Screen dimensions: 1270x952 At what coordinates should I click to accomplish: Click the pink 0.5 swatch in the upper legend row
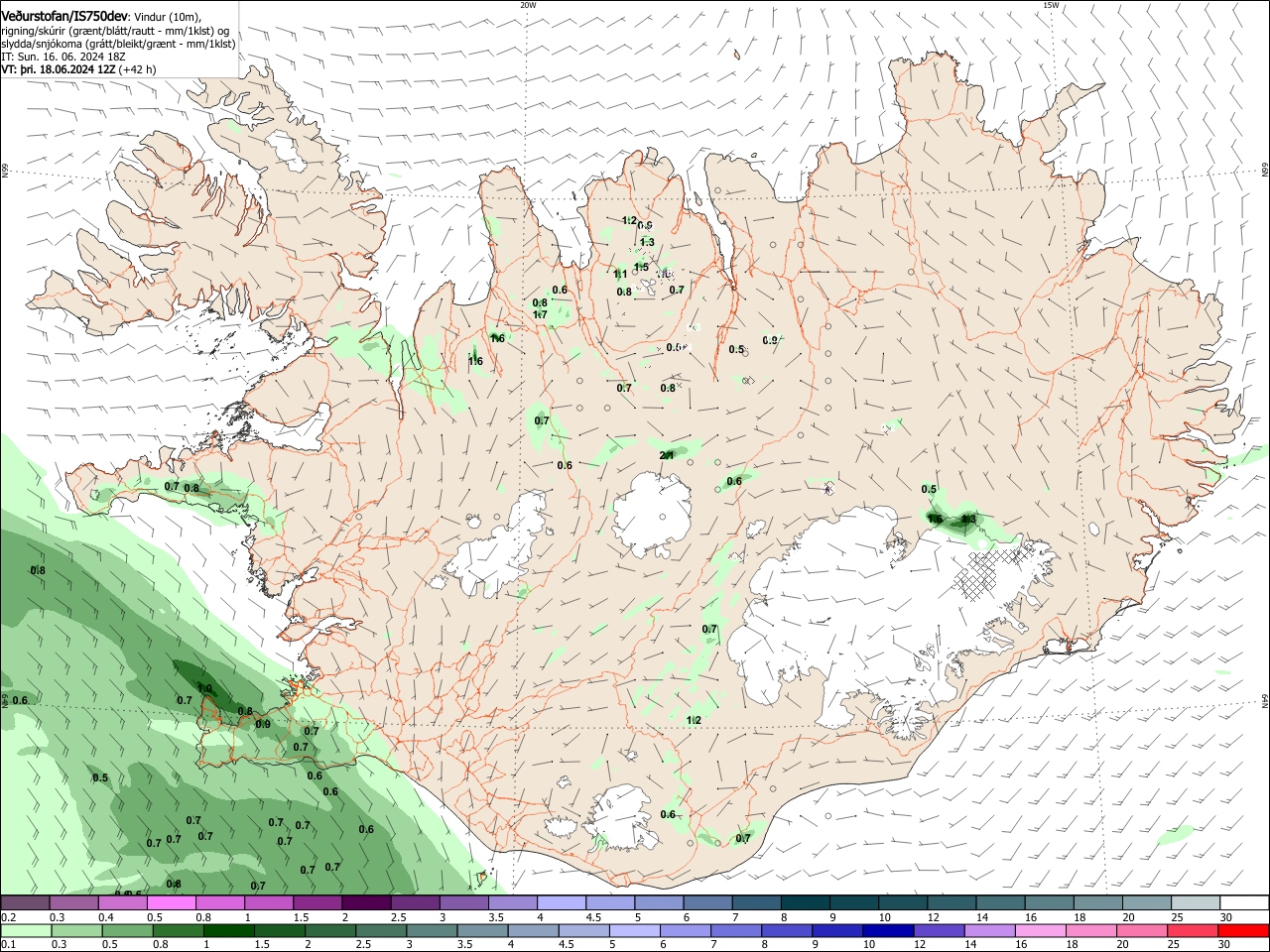172,903
